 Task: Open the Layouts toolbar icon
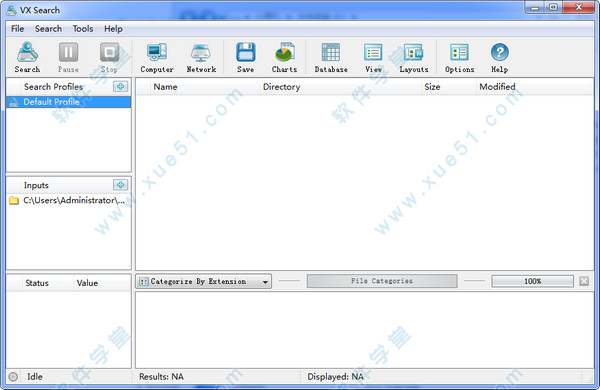coord(414,57)
